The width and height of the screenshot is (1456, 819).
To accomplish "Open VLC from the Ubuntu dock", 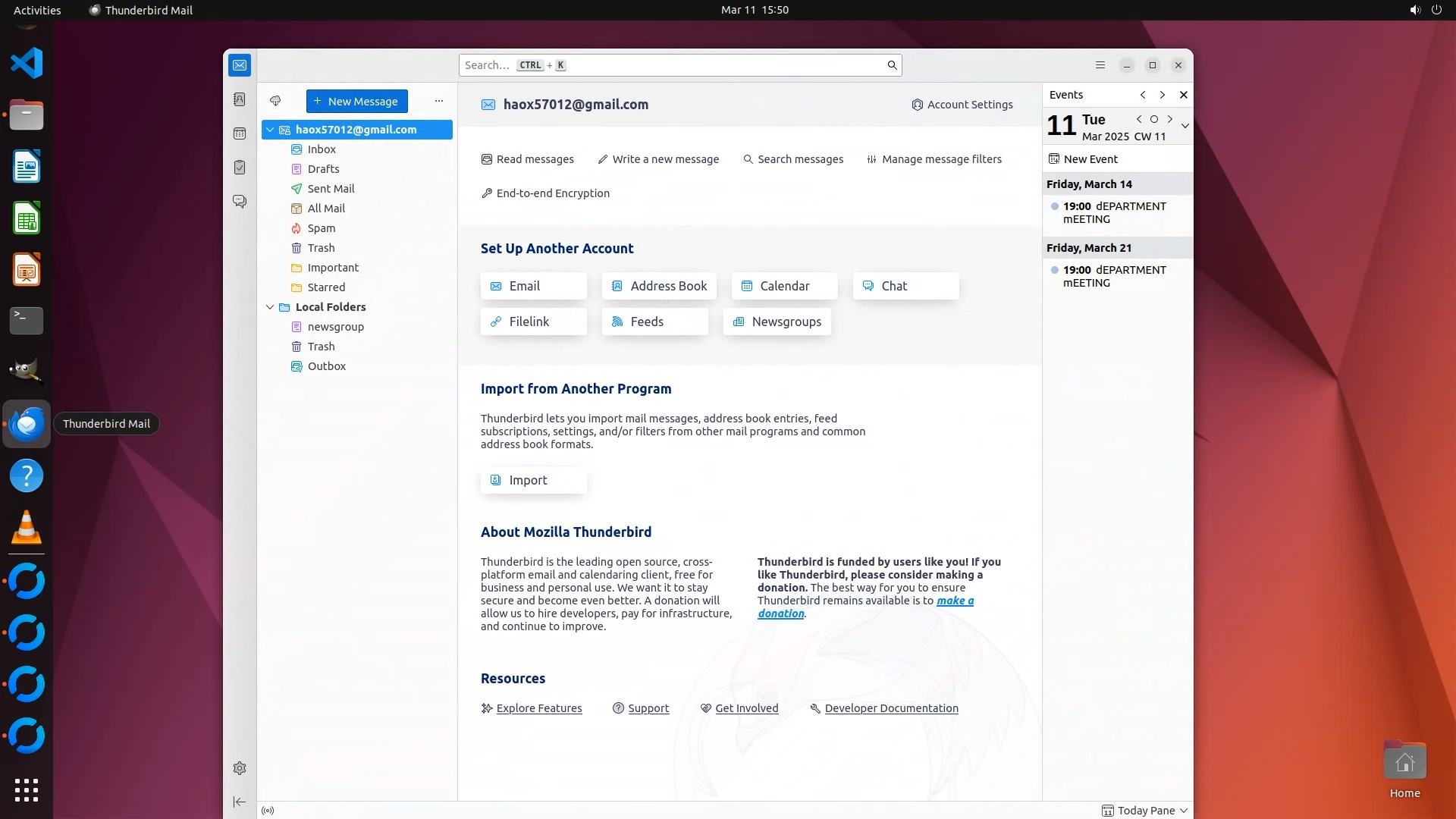I will coord(27,528).
